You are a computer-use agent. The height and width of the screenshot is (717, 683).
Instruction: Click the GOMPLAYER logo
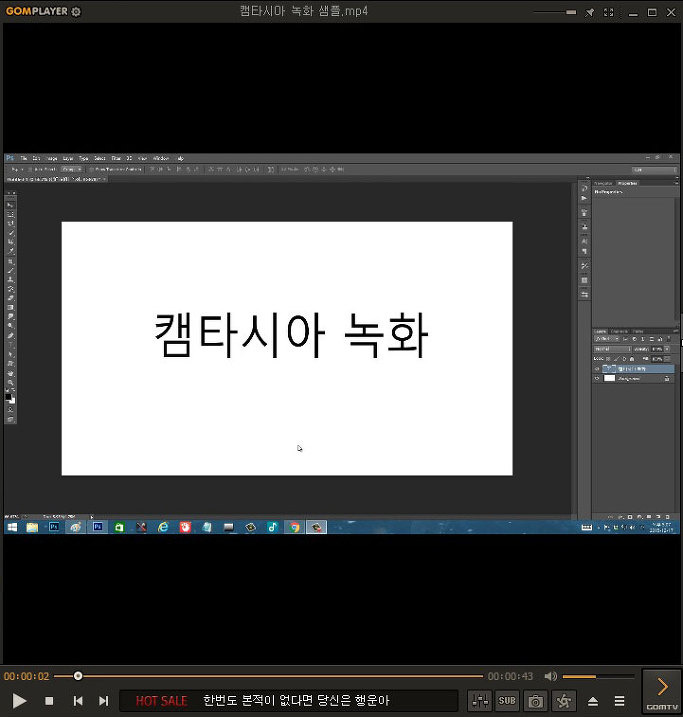(x=37, y=11)
